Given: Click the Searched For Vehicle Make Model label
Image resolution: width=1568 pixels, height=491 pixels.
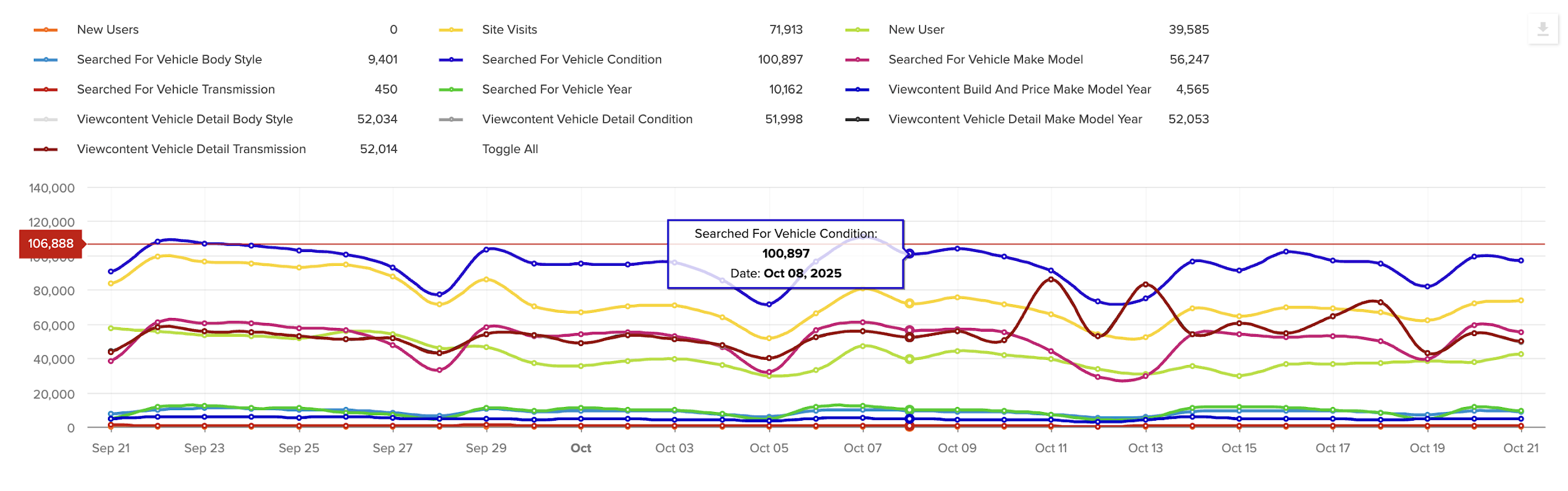Looking at the screenshot, I should click(x=985, y=60).
